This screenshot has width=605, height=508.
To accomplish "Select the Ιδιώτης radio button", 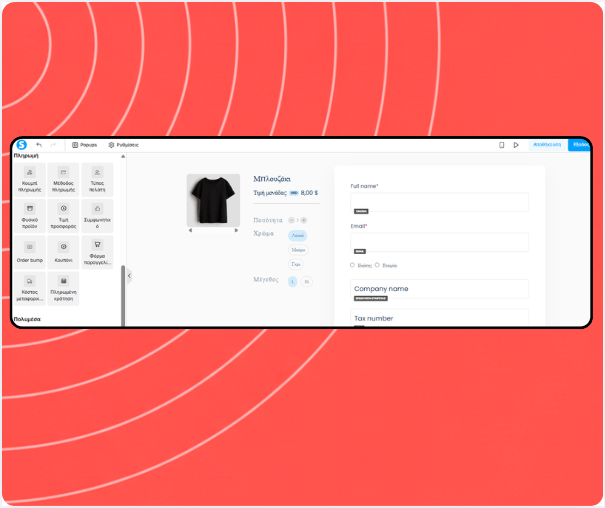I will [352, 265].
